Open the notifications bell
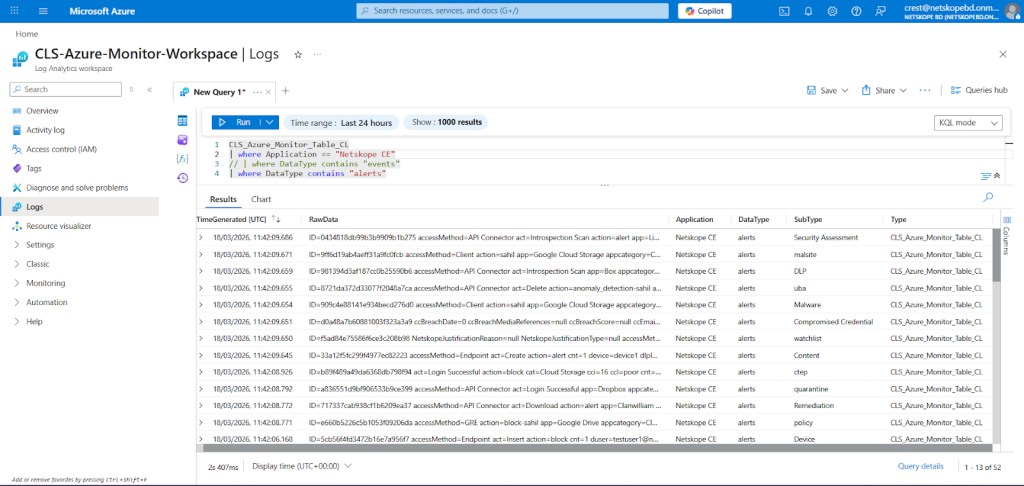This screenshot has height=486, width=1024. click(808, 11)
